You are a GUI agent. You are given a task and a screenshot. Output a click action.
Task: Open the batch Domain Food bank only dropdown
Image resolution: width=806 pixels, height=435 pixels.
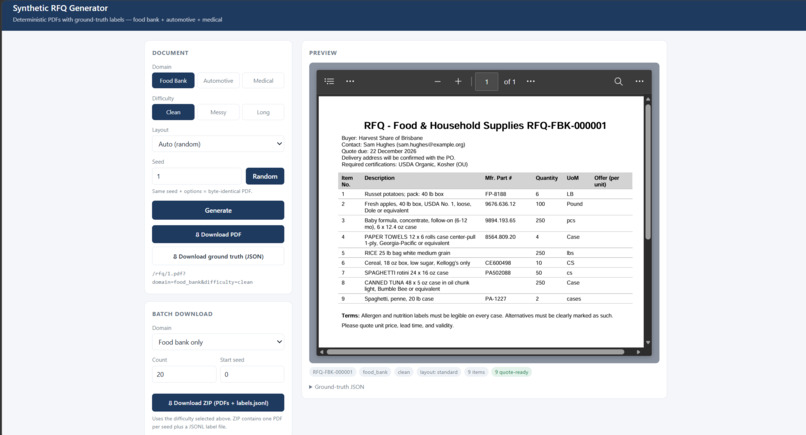218,342
